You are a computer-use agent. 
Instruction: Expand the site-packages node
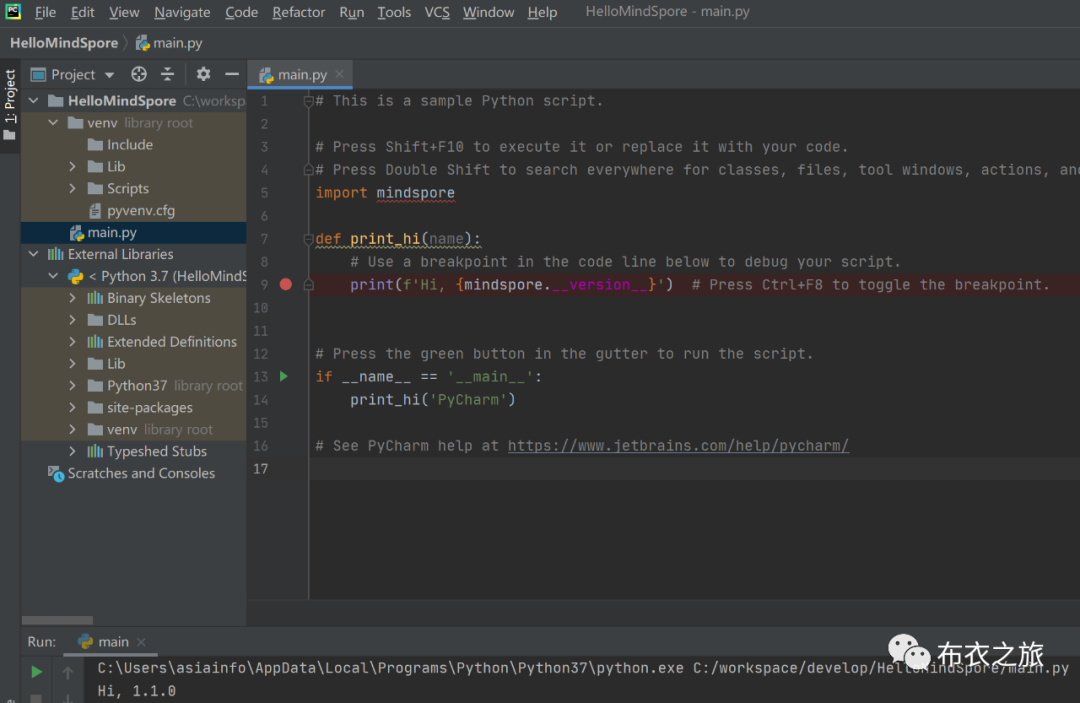pyautogui.click(x=72, y=407)
